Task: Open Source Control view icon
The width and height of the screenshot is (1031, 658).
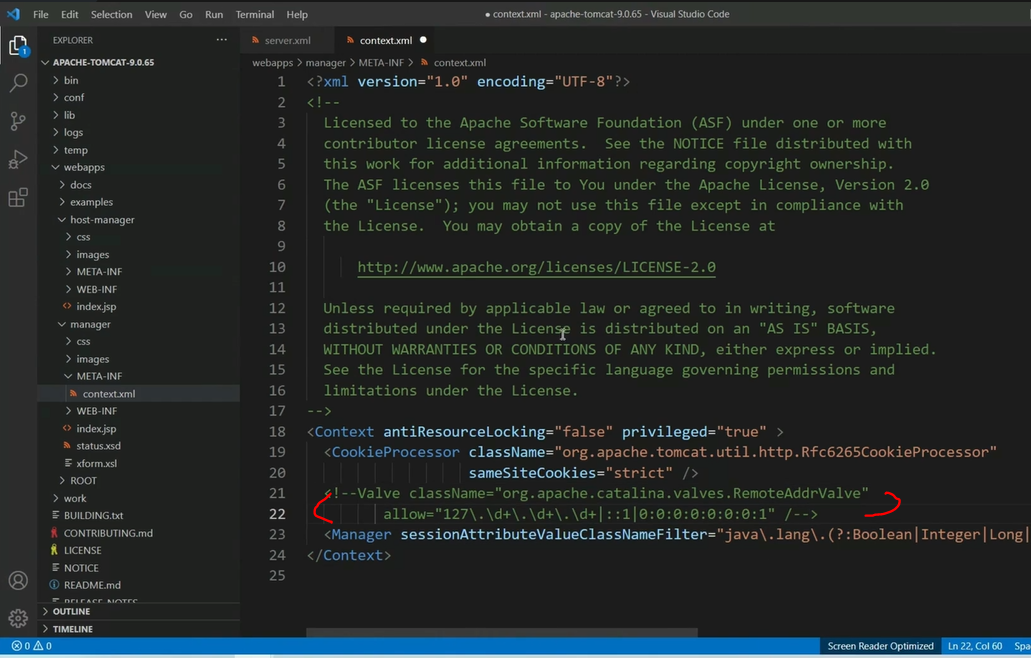Action: tap(18, 121)
